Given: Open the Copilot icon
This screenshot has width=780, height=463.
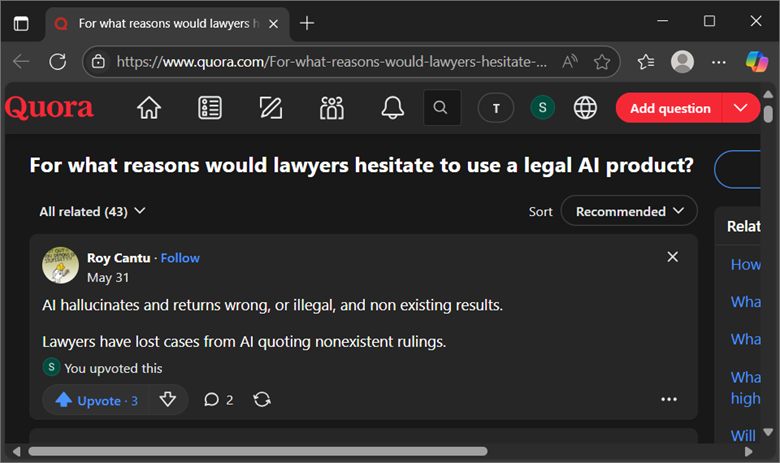Looking at the screenshot, I should click(x=757, y=62).
